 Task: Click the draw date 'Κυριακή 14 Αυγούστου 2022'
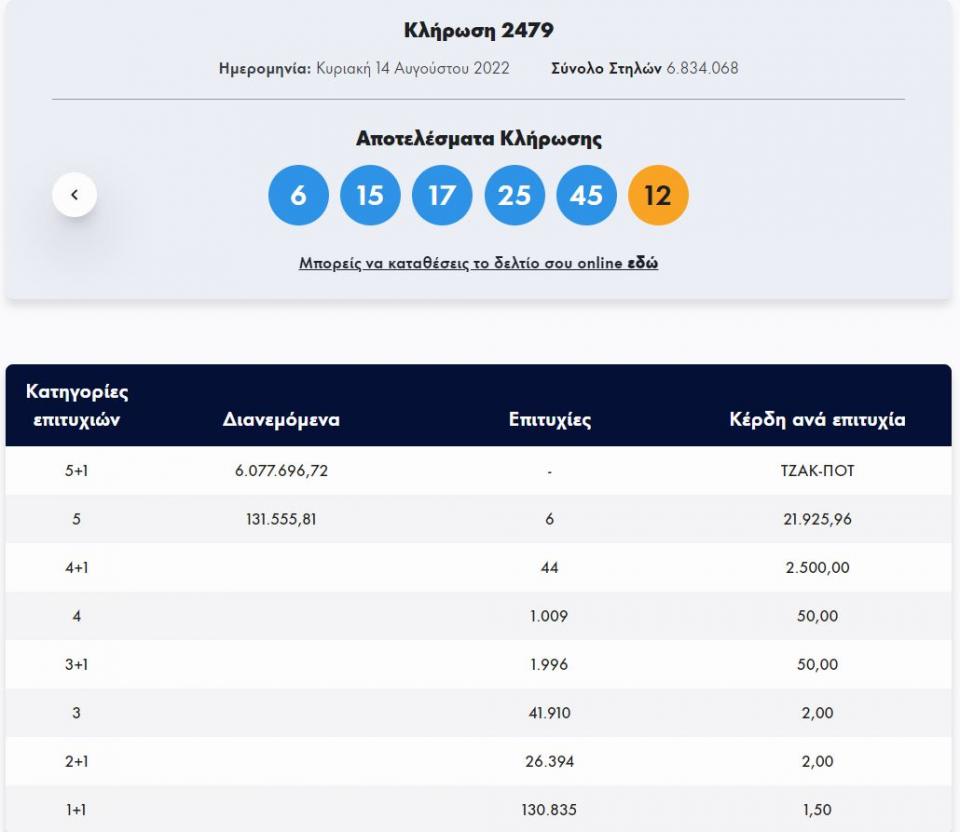pos(412,69)
